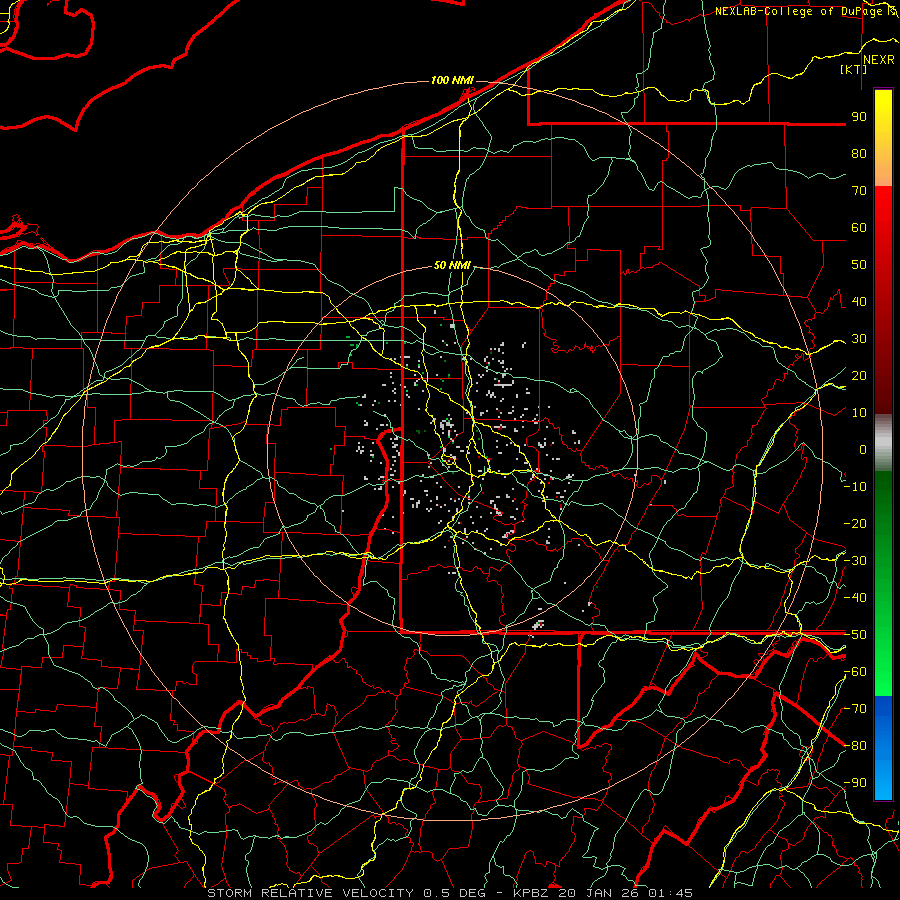This screenshot has height=900, width=900.
Task: Click the -70 value on the velocity scale
Action: tap(855, 709)
